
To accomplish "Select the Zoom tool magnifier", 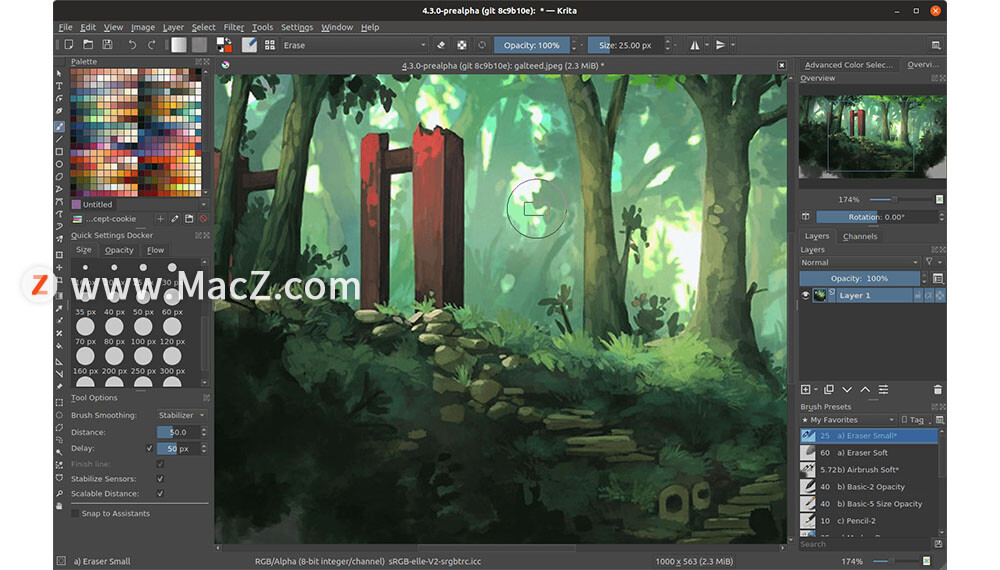I will coord(59,493).
